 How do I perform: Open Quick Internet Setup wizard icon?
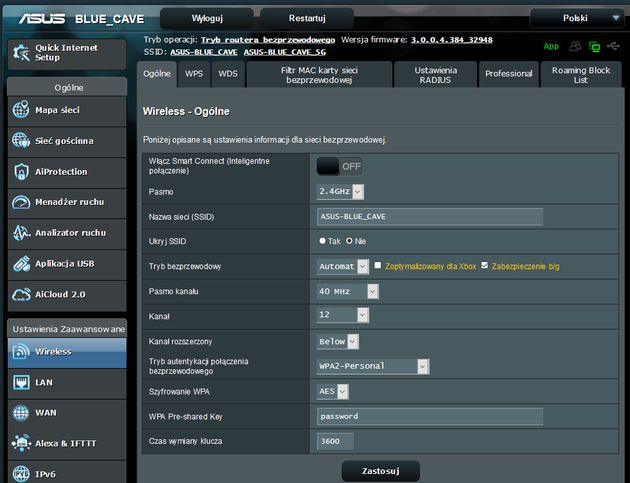coord(21,53)
